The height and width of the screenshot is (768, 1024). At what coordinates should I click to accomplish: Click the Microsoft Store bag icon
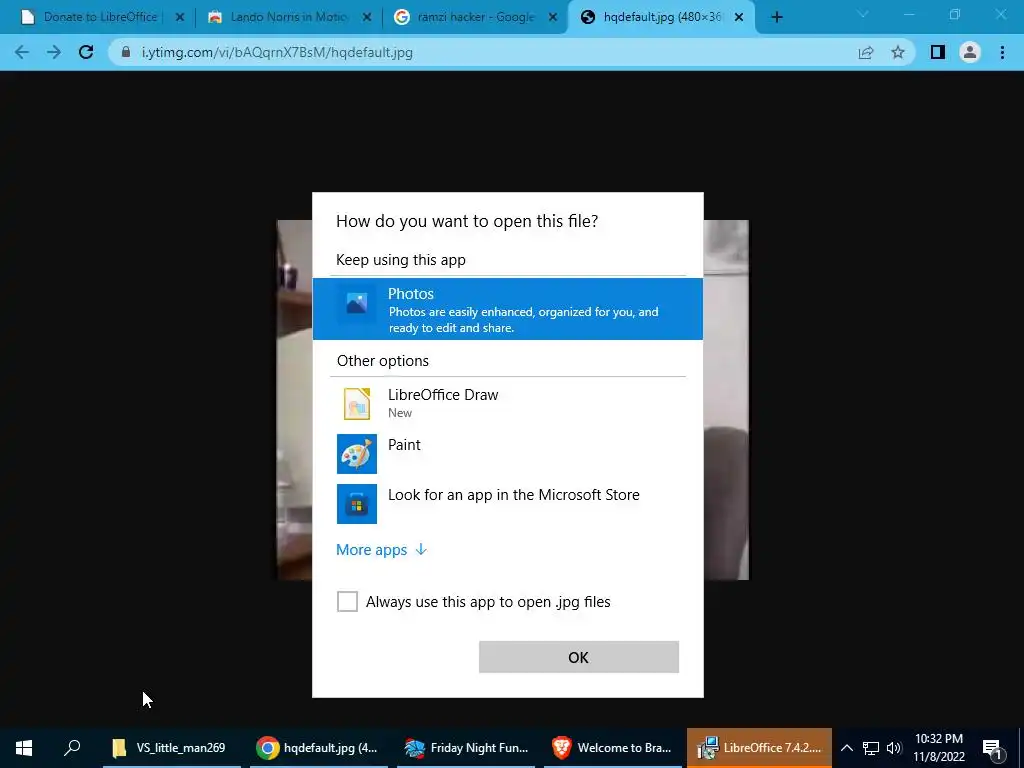coord(357,504)
